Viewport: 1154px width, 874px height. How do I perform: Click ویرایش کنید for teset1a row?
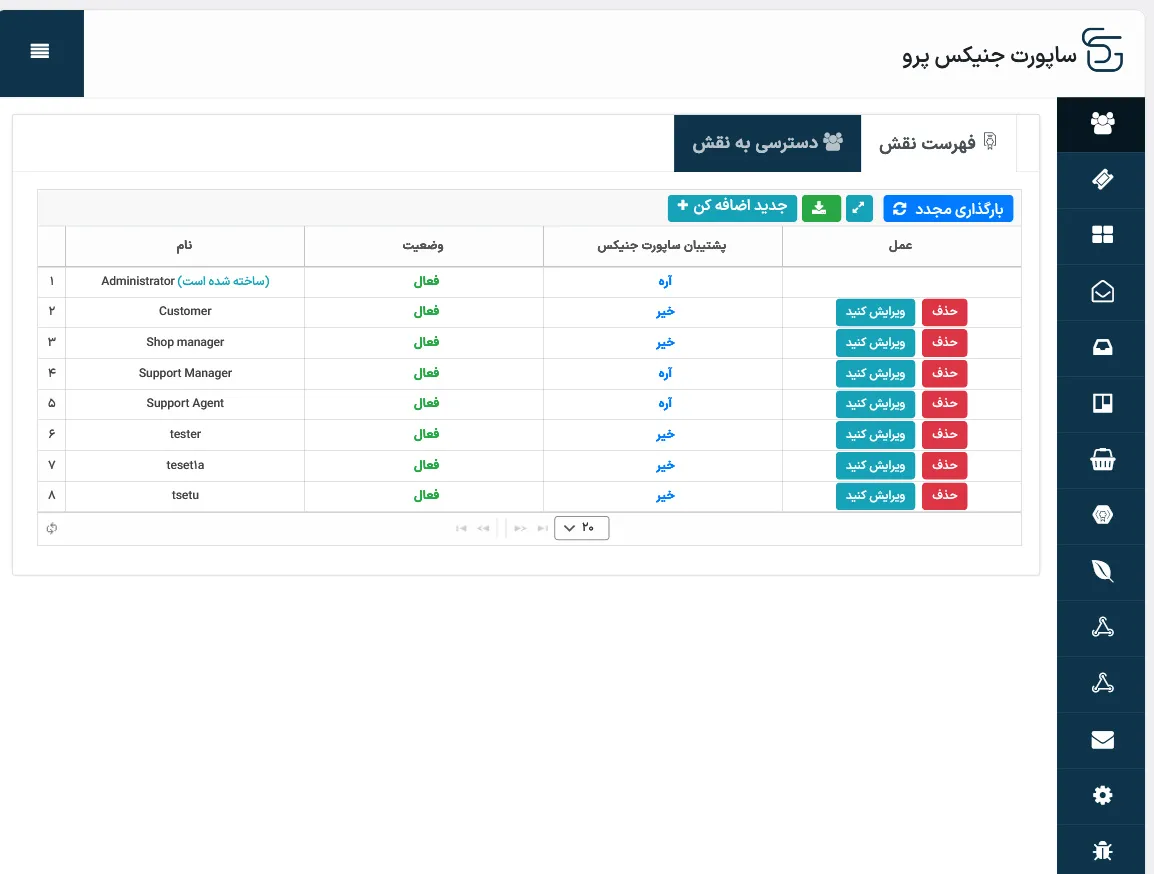pos(875,465)
